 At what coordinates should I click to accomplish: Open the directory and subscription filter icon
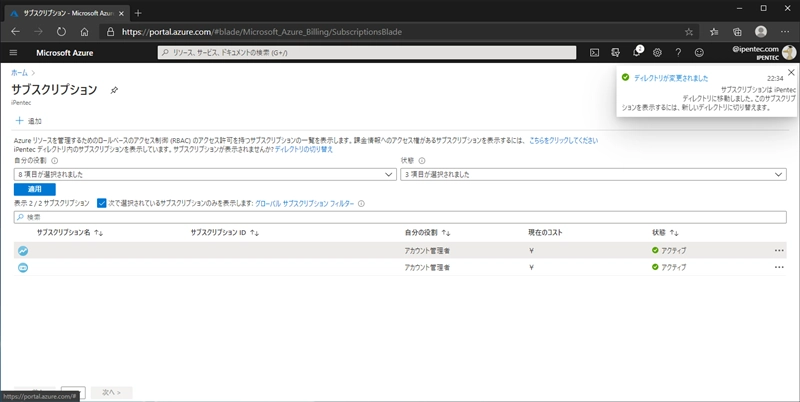point(615,53)
